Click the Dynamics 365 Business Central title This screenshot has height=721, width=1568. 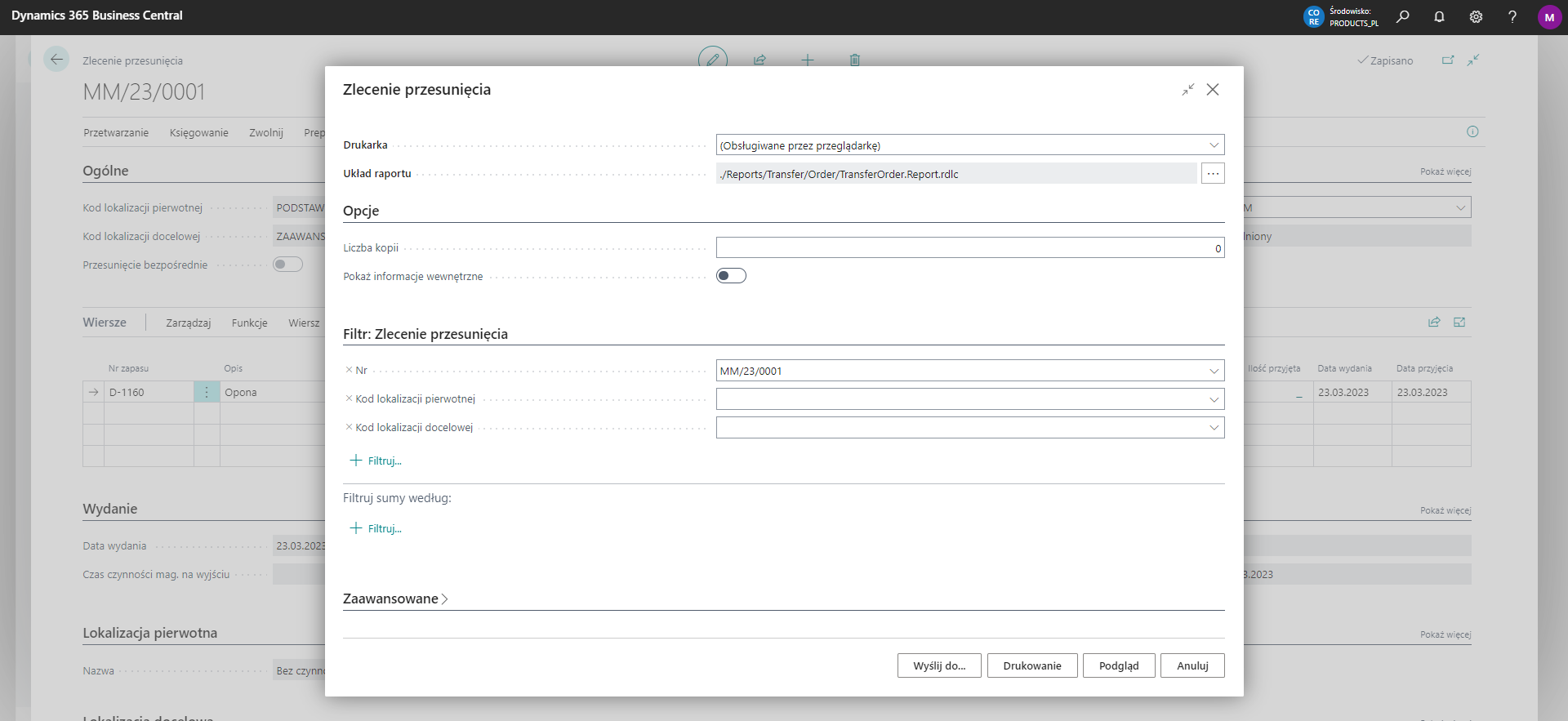(97, 16)
